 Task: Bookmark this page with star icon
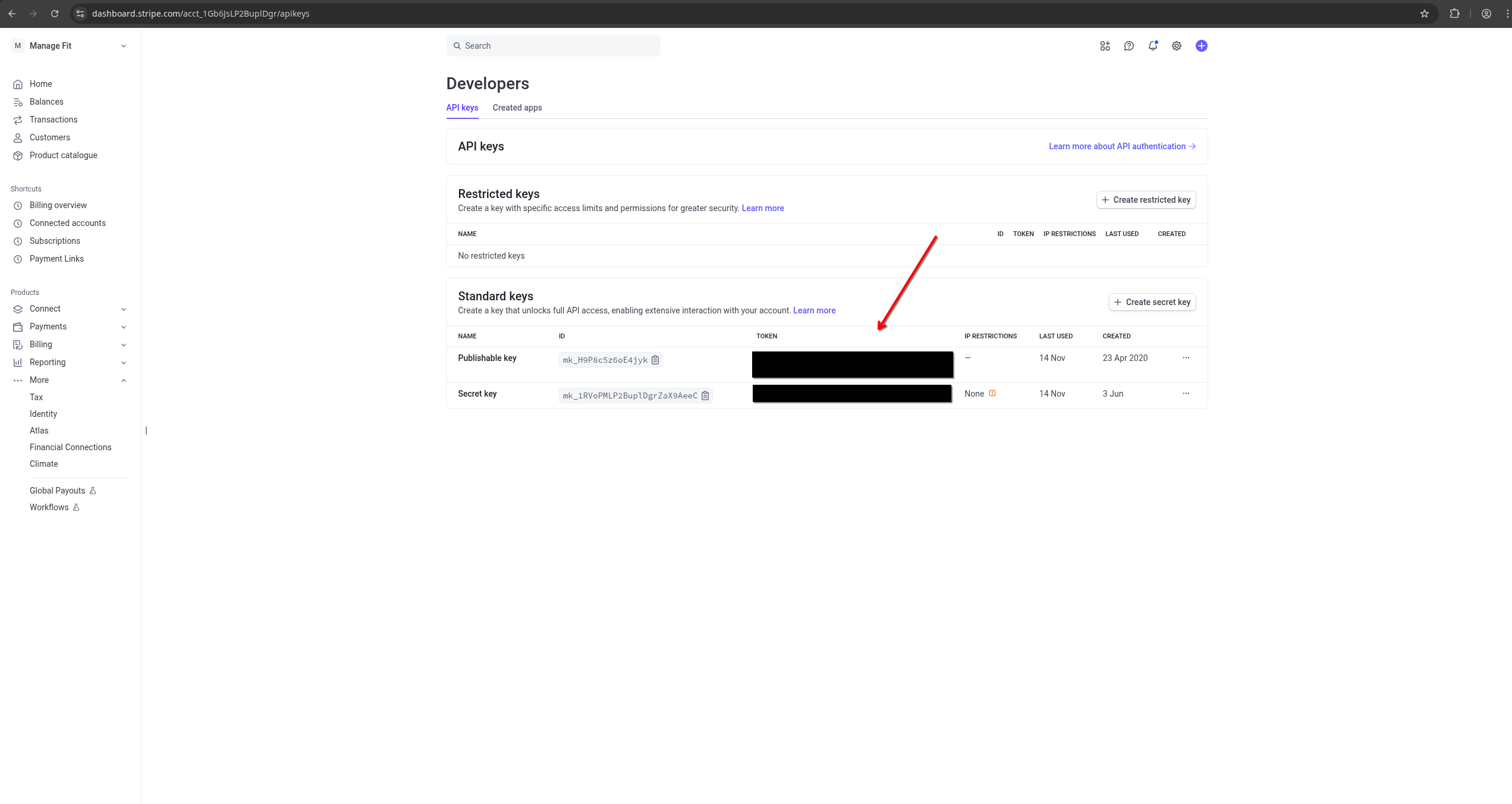point(1424,14)
